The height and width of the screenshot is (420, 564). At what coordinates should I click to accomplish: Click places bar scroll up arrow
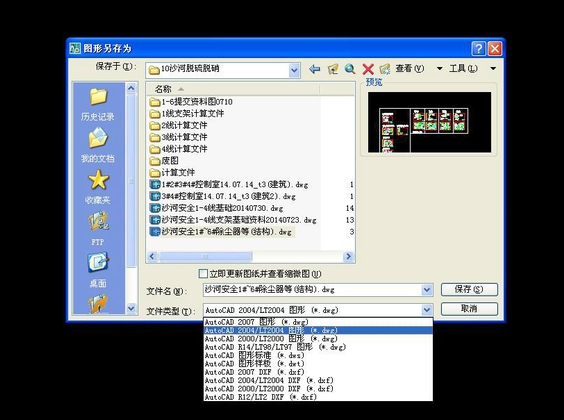click(131, 88)
